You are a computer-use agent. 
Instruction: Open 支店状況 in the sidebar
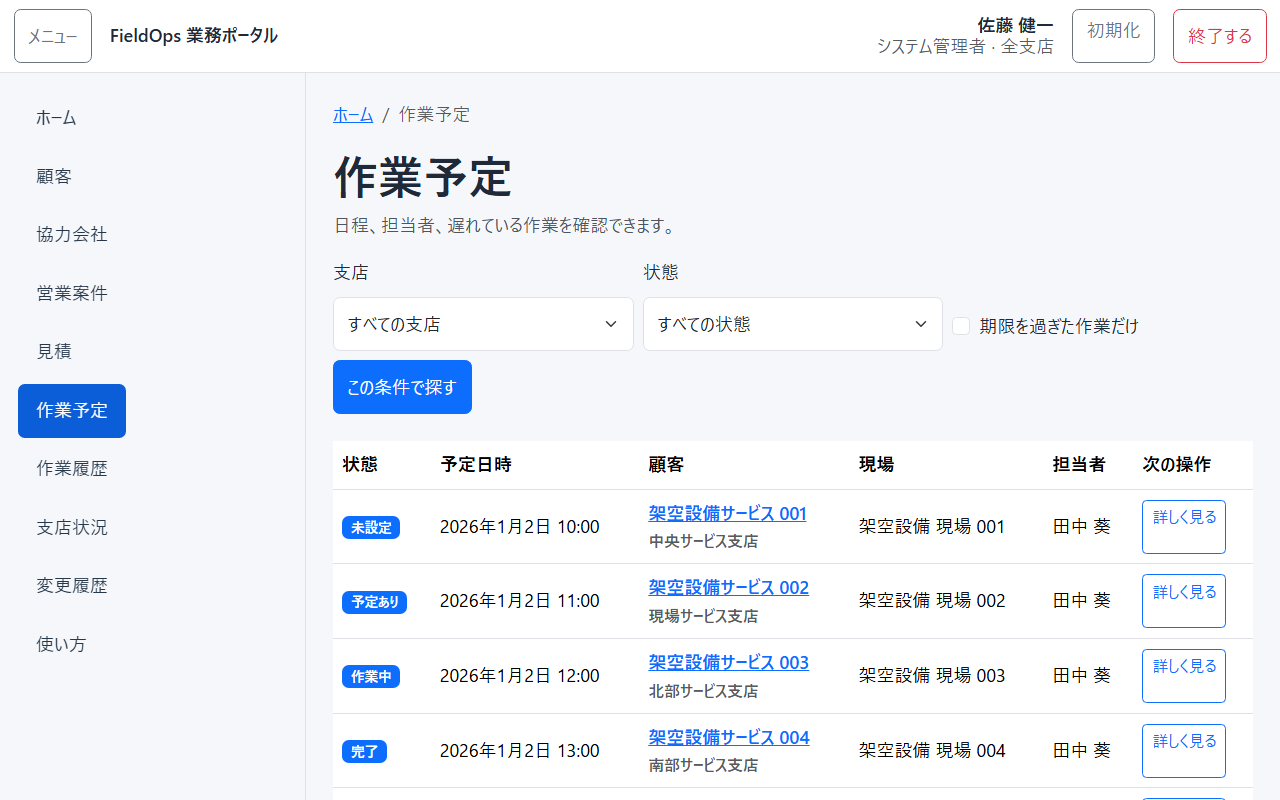click(72, 527)
